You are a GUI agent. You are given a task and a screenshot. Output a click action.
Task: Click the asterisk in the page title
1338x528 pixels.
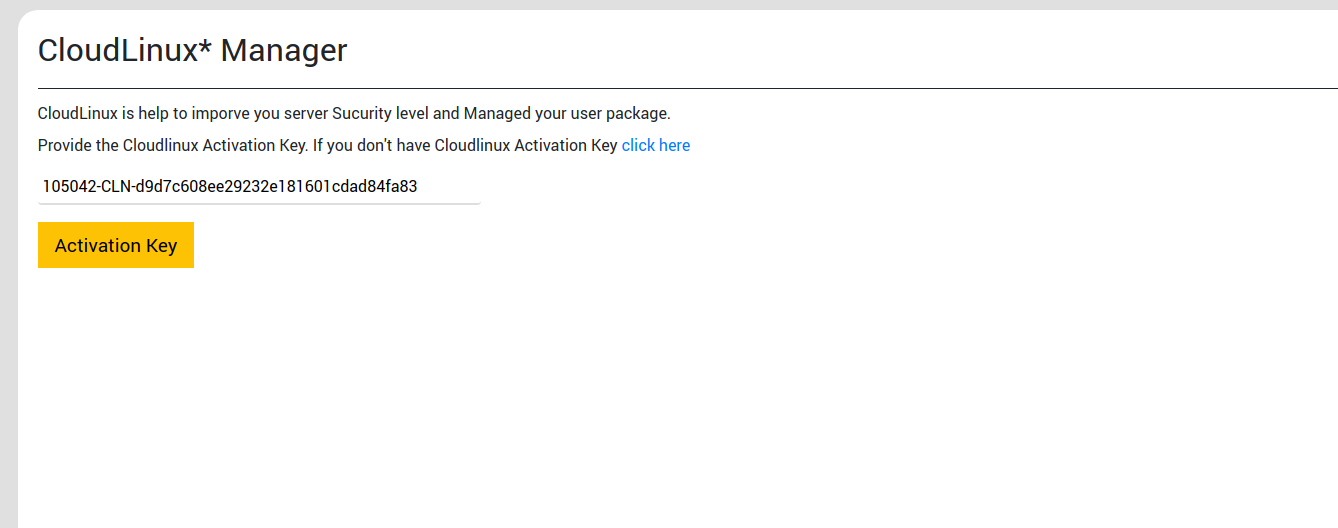[206, 44]
